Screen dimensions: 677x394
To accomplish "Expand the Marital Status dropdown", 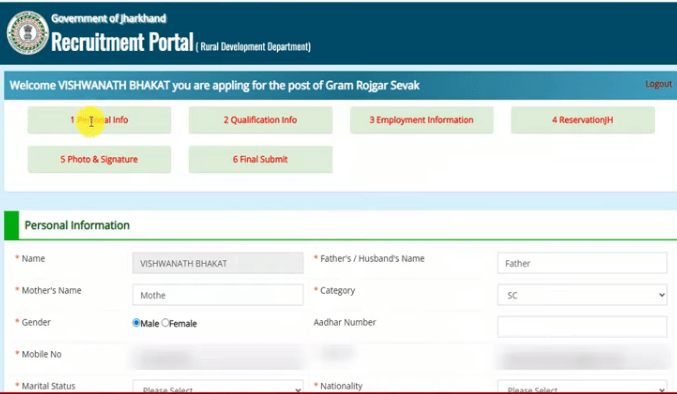I will [x=218, y=387].
